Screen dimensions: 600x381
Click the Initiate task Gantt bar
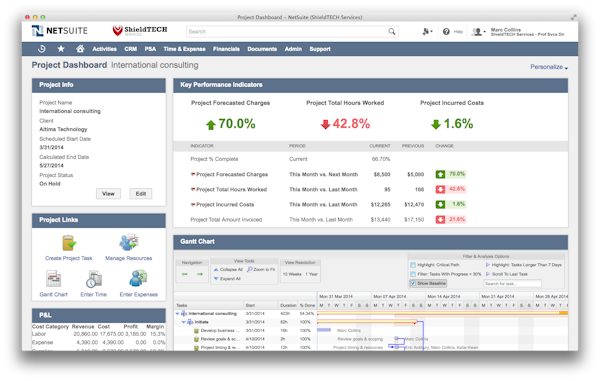pyautogui.click(x=367, y=322)
